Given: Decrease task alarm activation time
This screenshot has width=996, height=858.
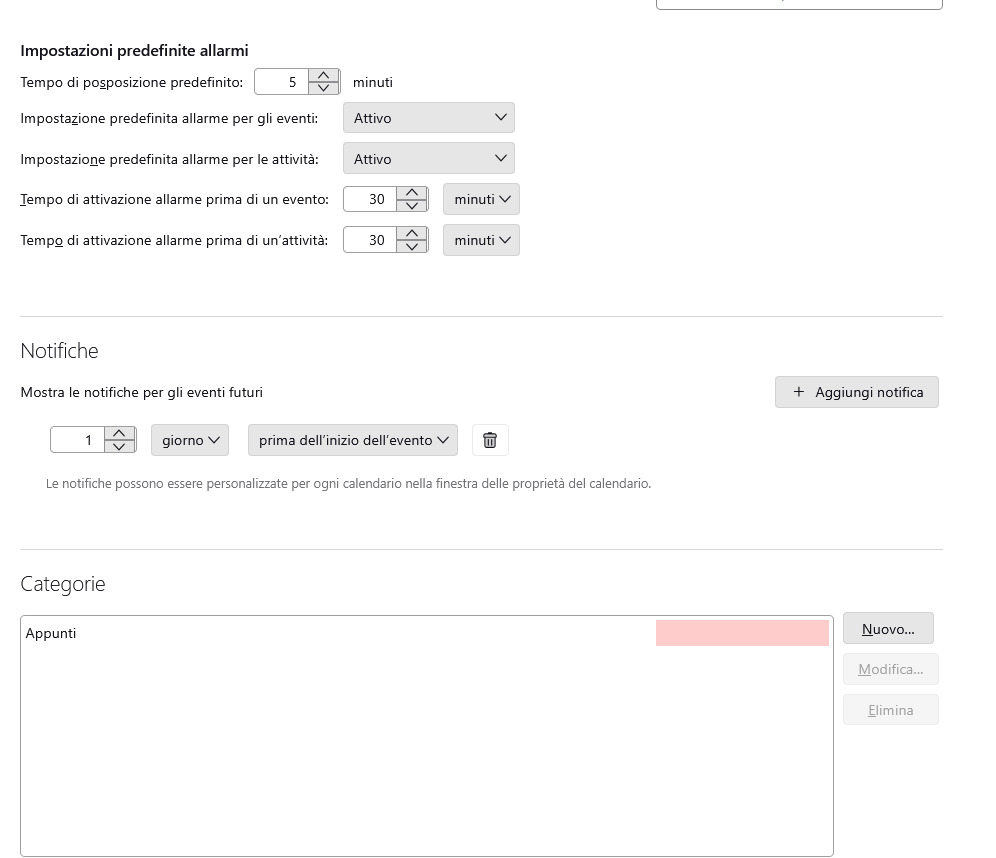Looking at the screenshot, I should pyautogui.click(x=412, y=247).
